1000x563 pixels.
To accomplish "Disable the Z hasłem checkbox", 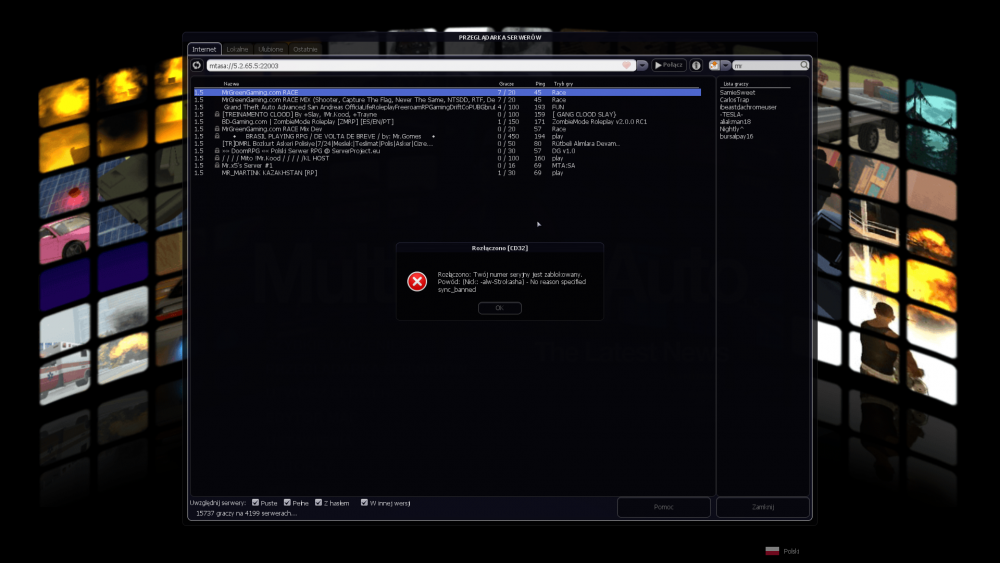I will [318, 502].
